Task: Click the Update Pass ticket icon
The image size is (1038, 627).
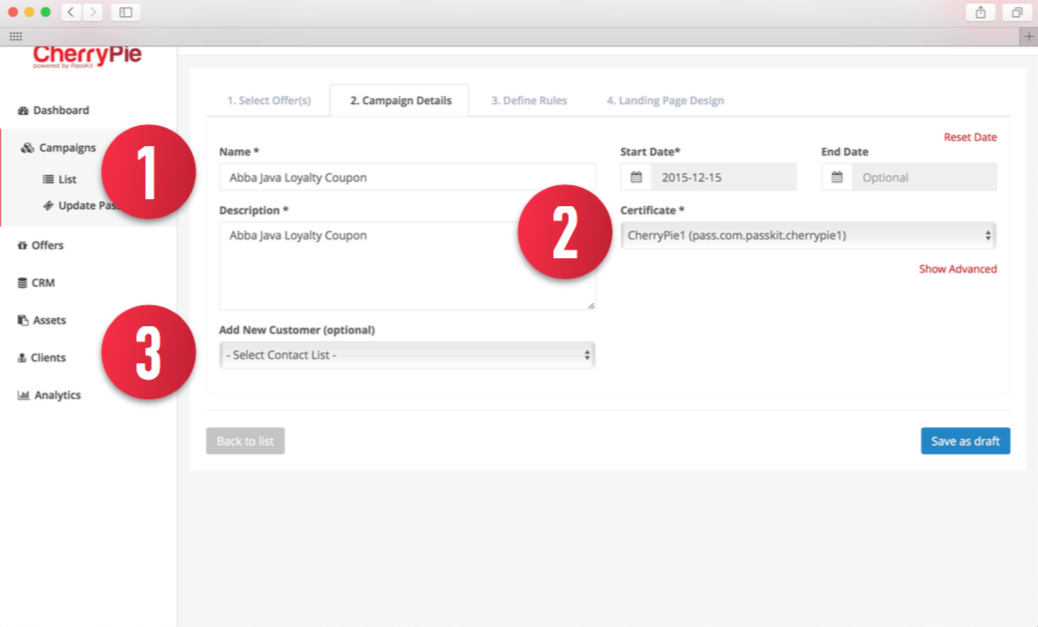Action: 48,205
